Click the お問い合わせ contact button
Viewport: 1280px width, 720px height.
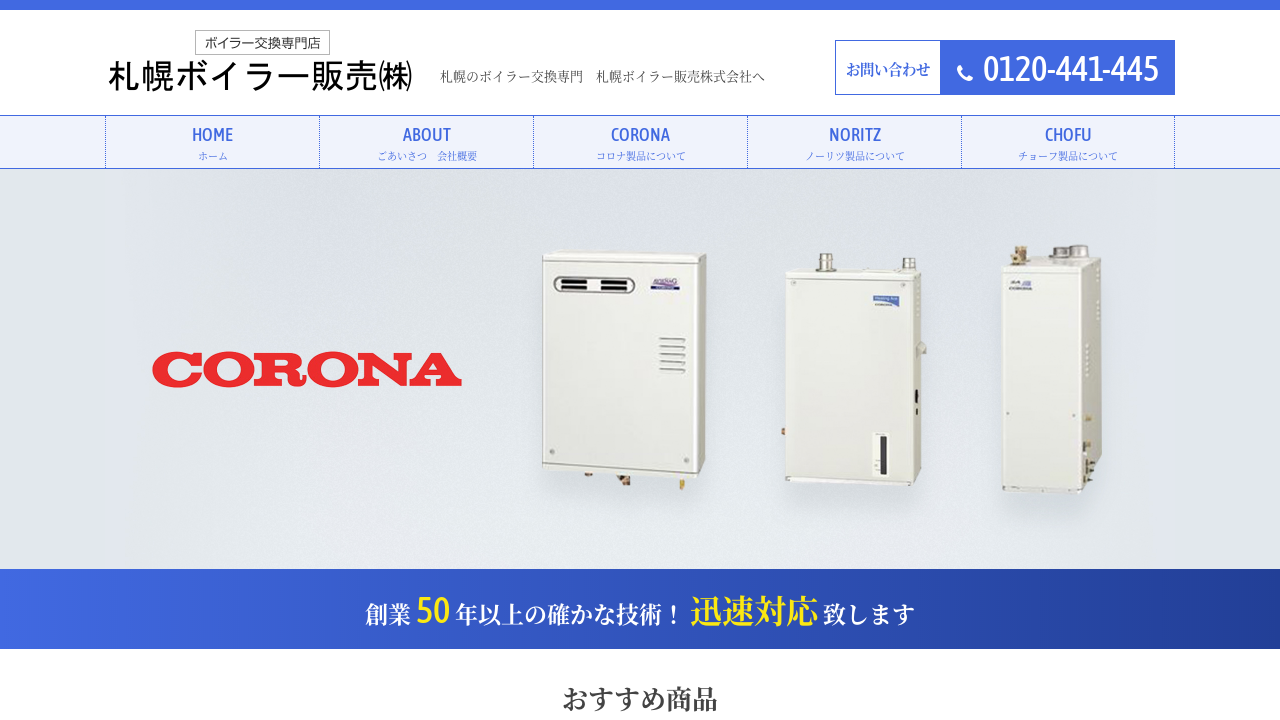coord(888,68)
